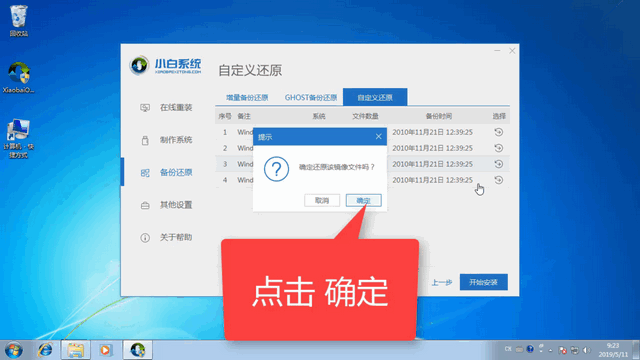Click row number 1 in the table
This screenshot has width=640, height=360.
(x=225, y=132)
